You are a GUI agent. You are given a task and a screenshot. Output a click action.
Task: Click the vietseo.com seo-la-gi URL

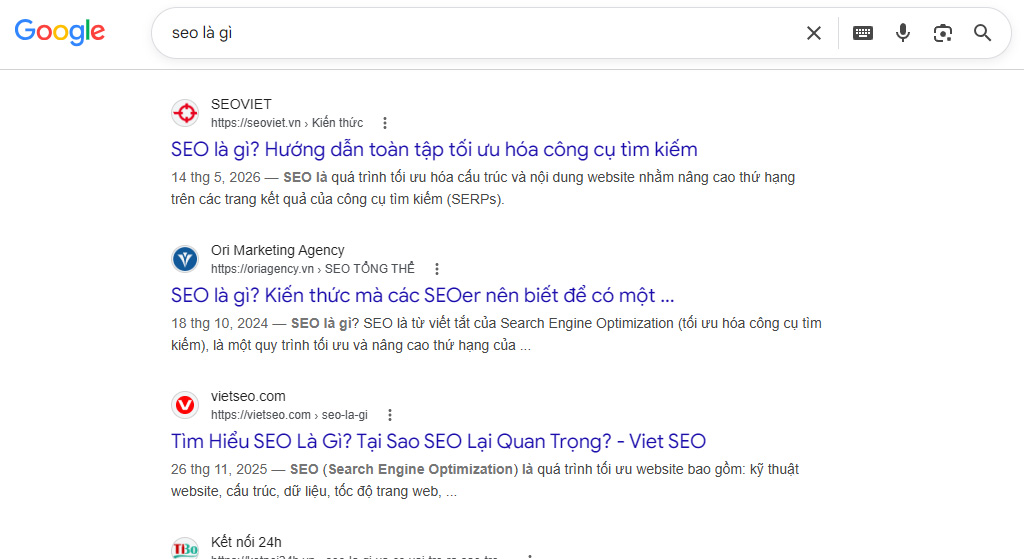coord(289,415)
